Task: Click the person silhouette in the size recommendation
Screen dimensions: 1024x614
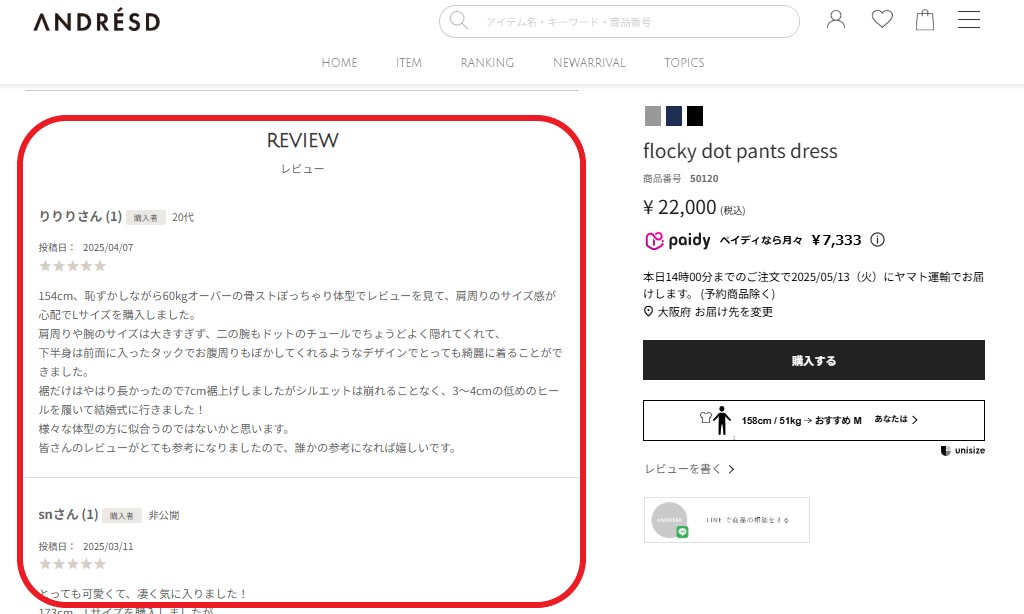Action: point(722,420)
